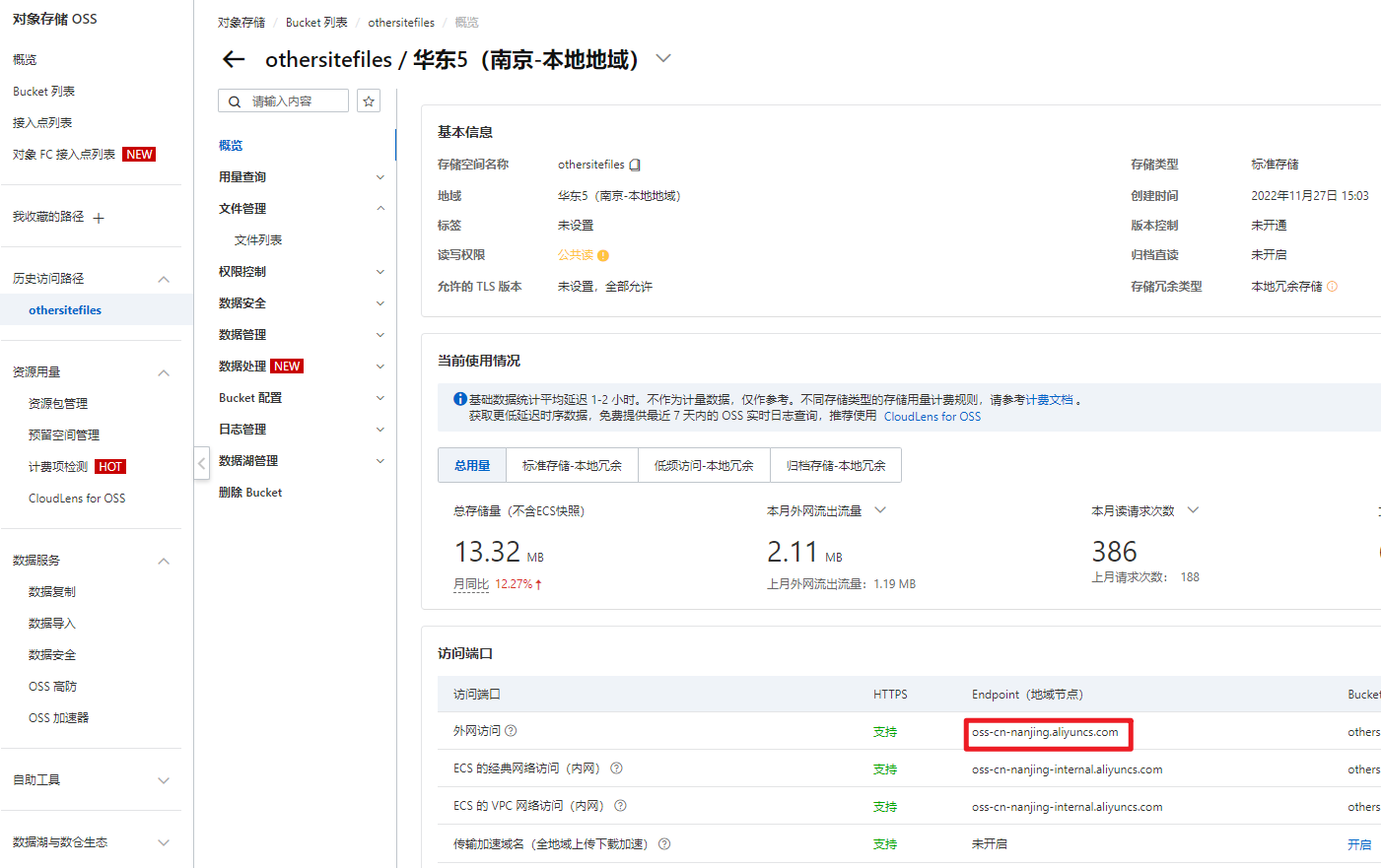Image resolution: width=1381 pixels, height=868 pixels.
Task: Expand 日志管理 menu section
Action: coord(380,430)
